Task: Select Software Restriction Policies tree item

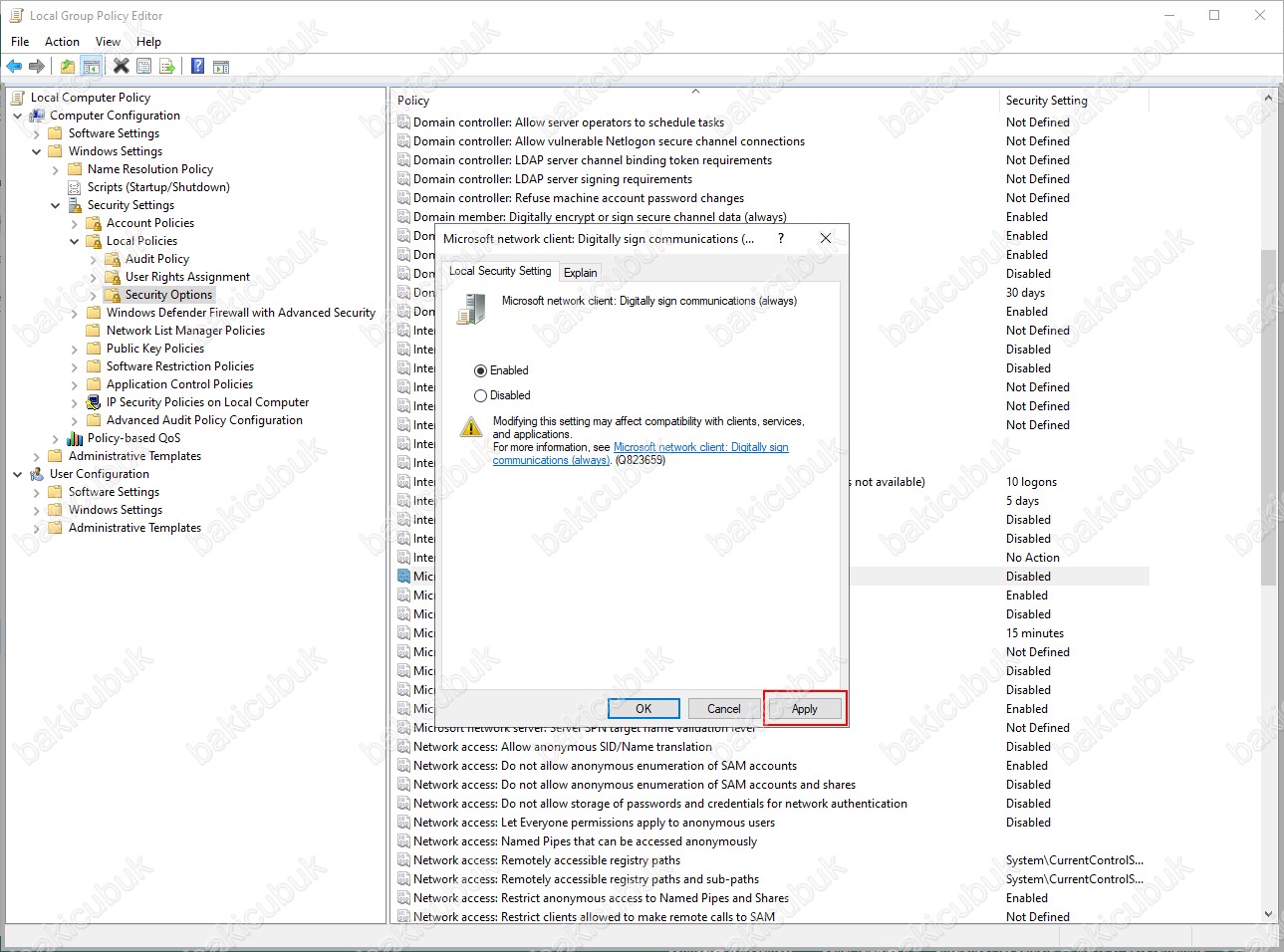Action: click(x=180, y=366)
